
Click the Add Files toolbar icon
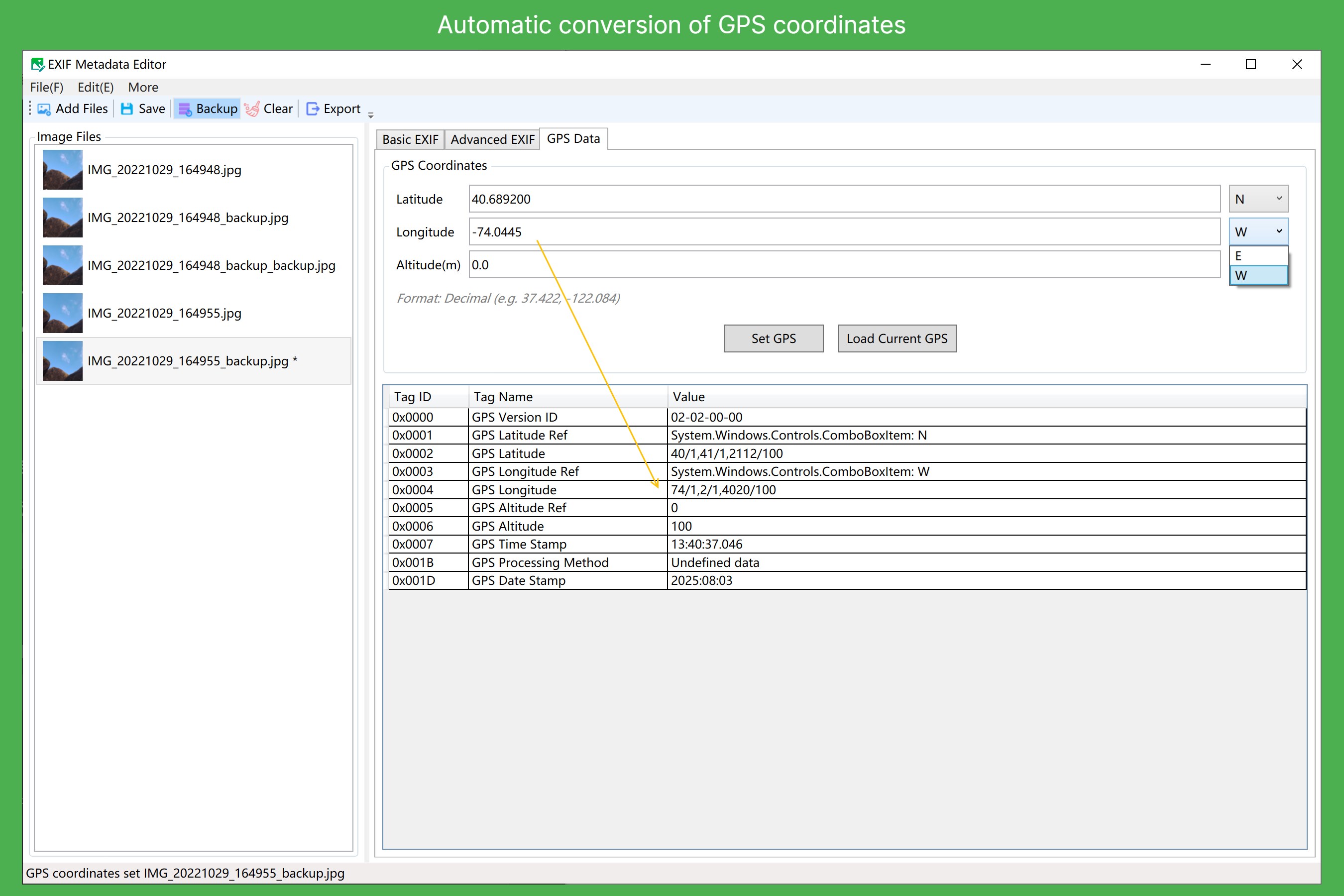44,109
